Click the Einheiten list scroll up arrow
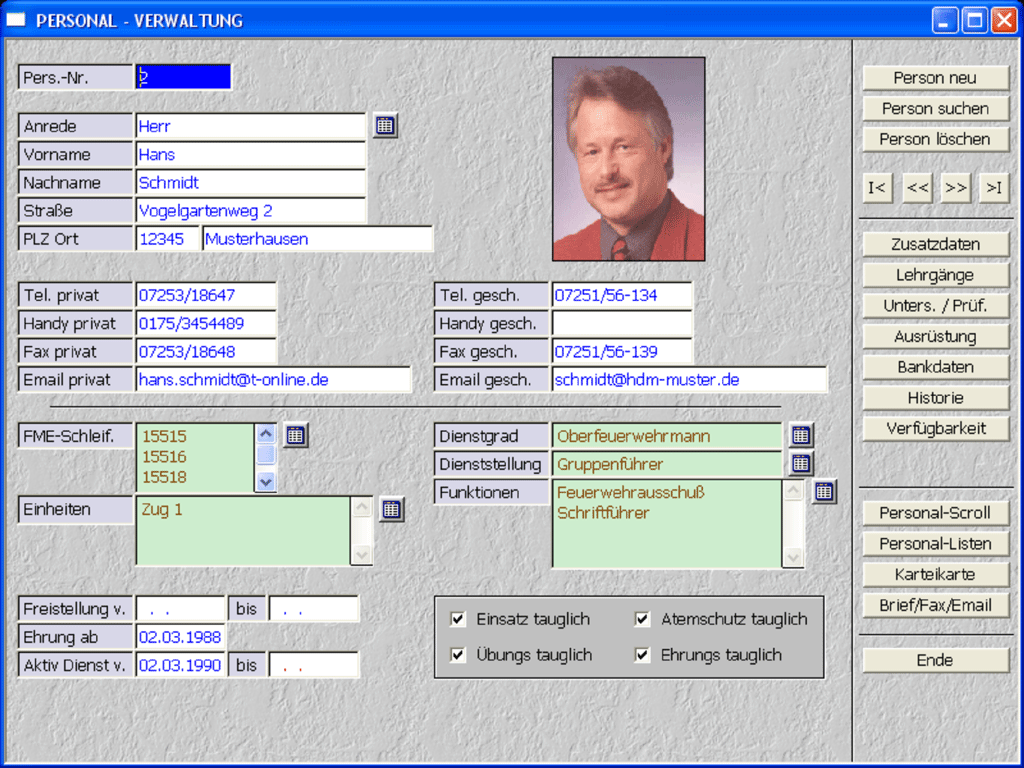1024x768 pixels. (x=362, y=508)
